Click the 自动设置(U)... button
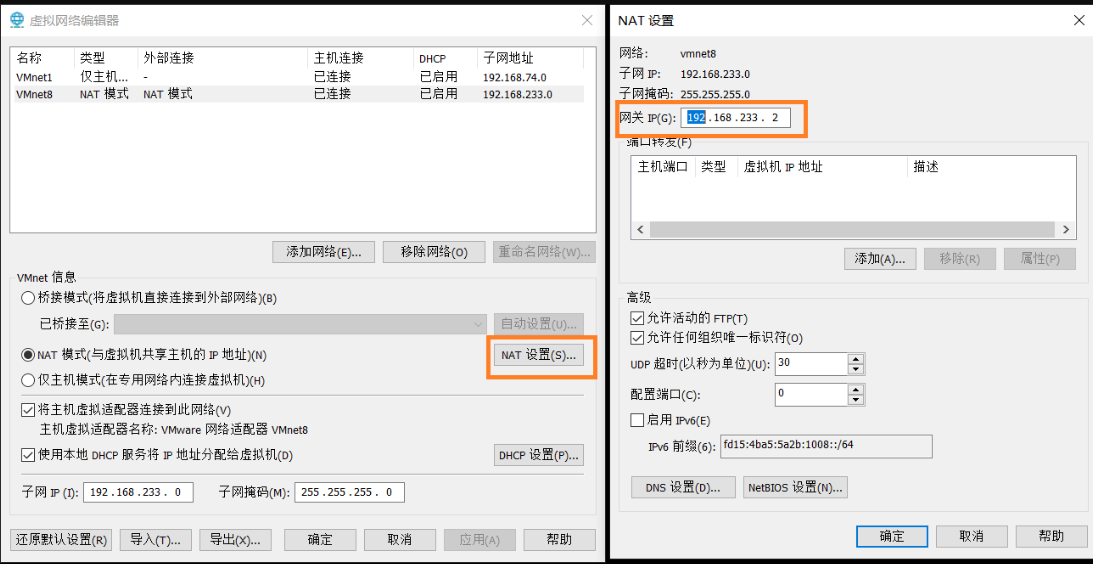The height and width of the screenshot is (564, 1093). click(539, 324)
